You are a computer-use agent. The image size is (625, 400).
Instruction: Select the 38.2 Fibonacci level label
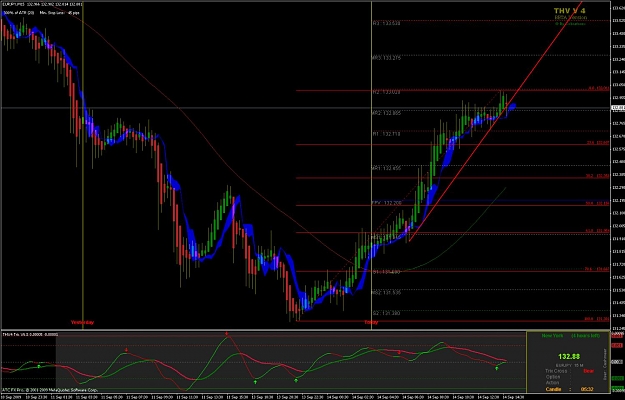coord(597,175)
